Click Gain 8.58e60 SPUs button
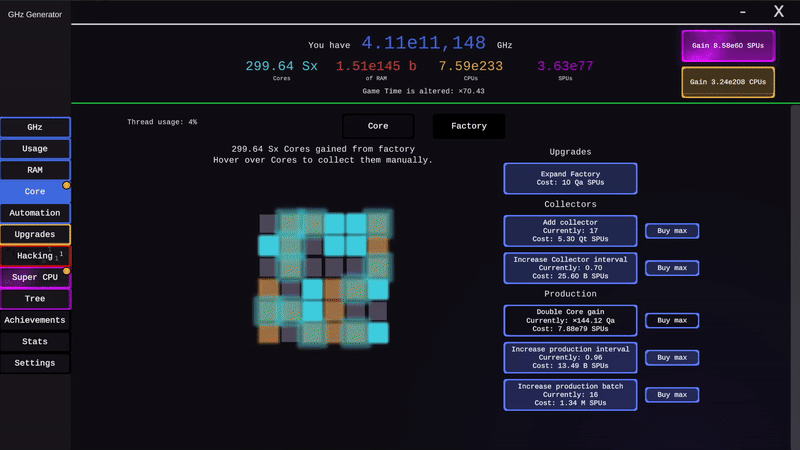Screen dimensions: 800x450 728,46
